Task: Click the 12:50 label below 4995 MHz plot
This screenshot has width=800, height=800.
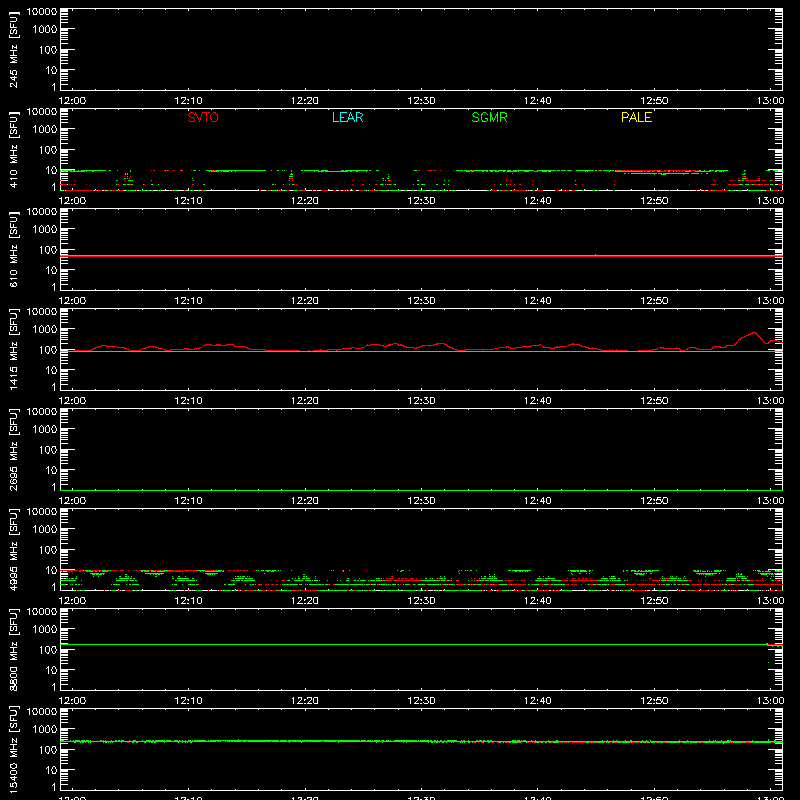Action: (x=654, y=601)
